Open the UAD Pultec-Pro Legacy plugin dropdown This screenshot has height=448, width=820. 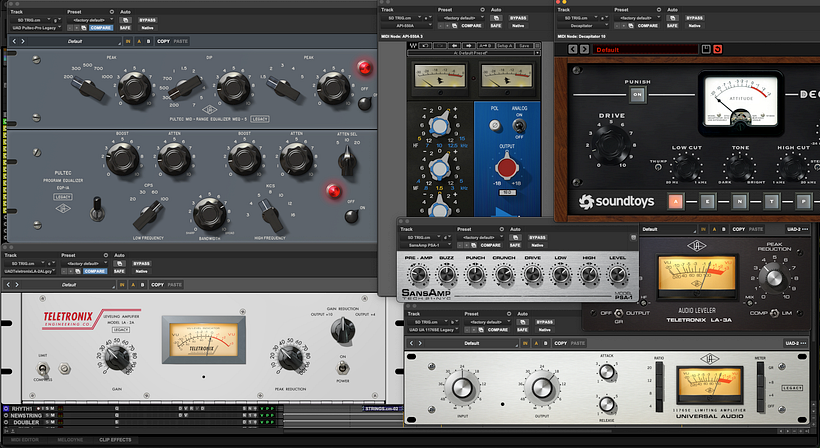[x=36, y=27]
